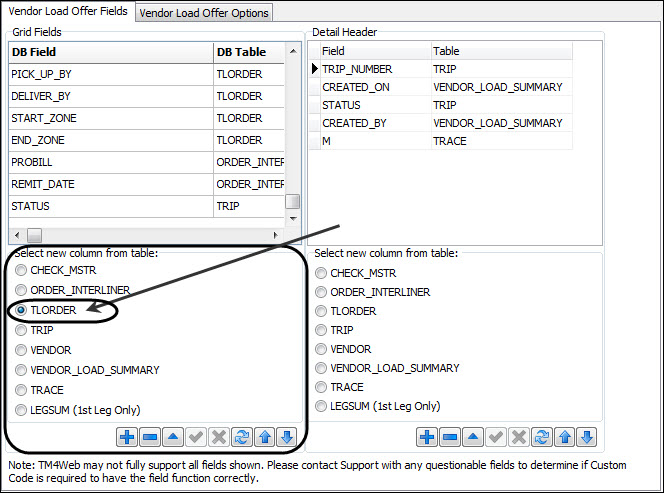Select VENDOR radio under Grid Fields
Image resolution: width=664 pixels, height=493 pixels.
pyautogui.click(x=21, y=350)
